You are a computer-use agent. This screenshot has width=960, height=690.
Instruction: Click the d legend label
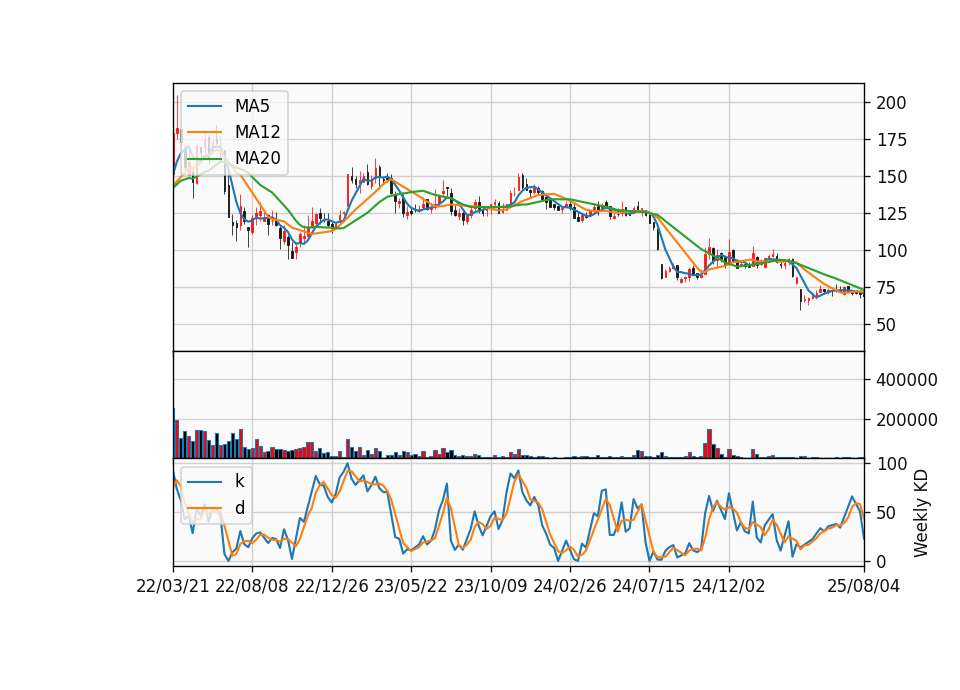click(x=239, y=508)
